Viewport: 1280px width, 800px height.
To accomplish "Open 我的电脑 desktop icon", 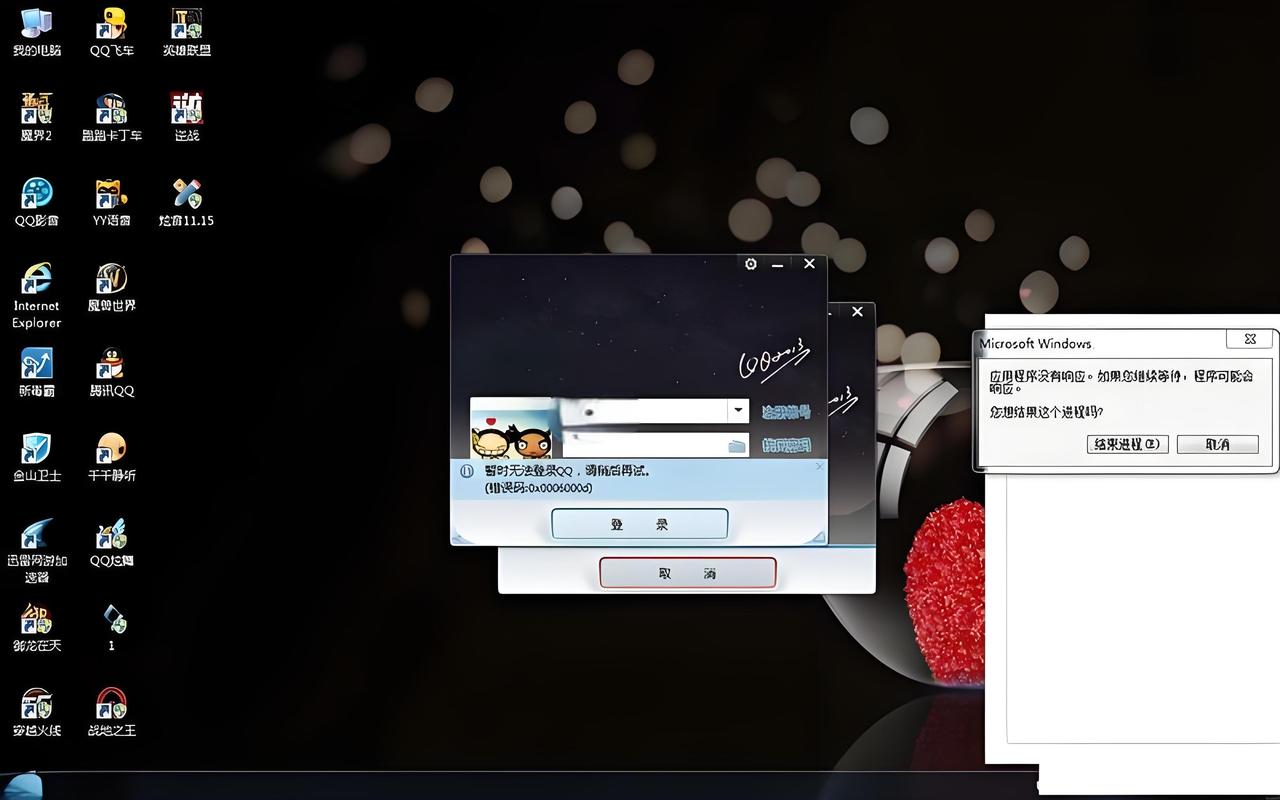I will pyautogui.click(x=37, y=28).
